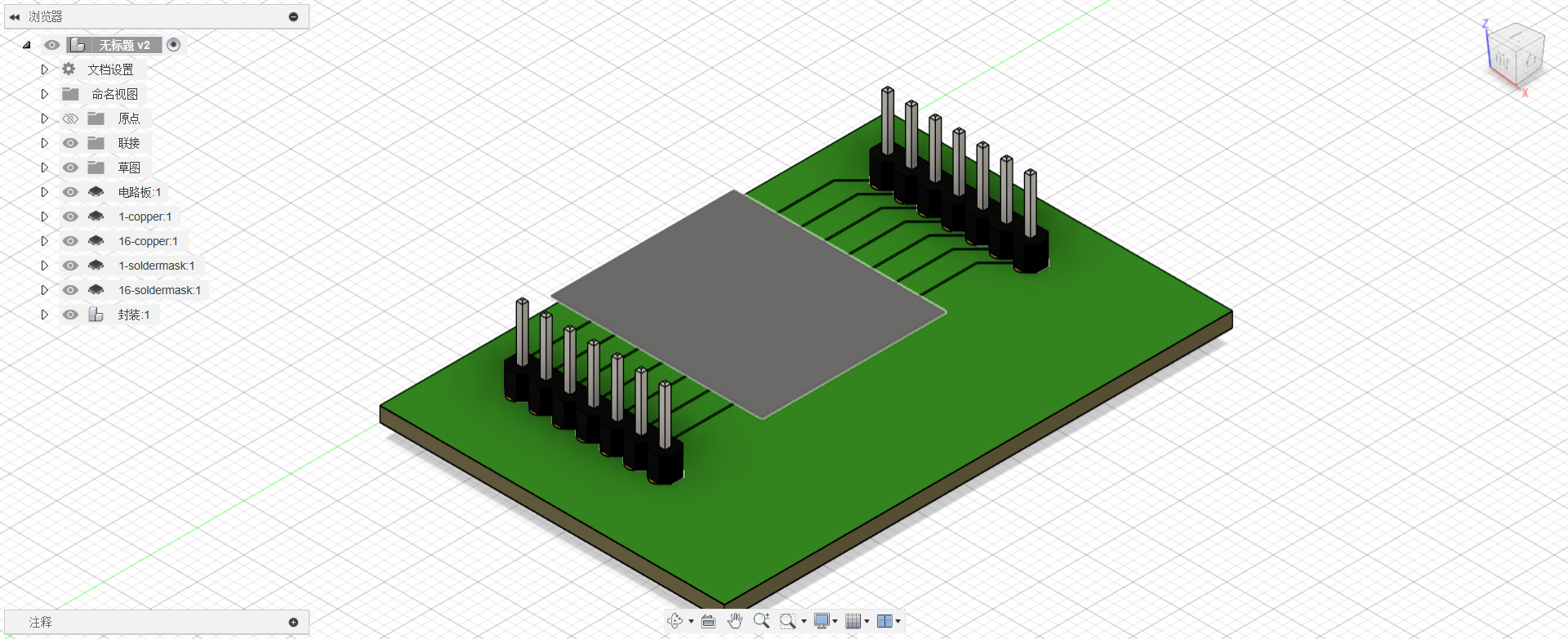
Task: Select the 草图 label
Action: (129, 168)
